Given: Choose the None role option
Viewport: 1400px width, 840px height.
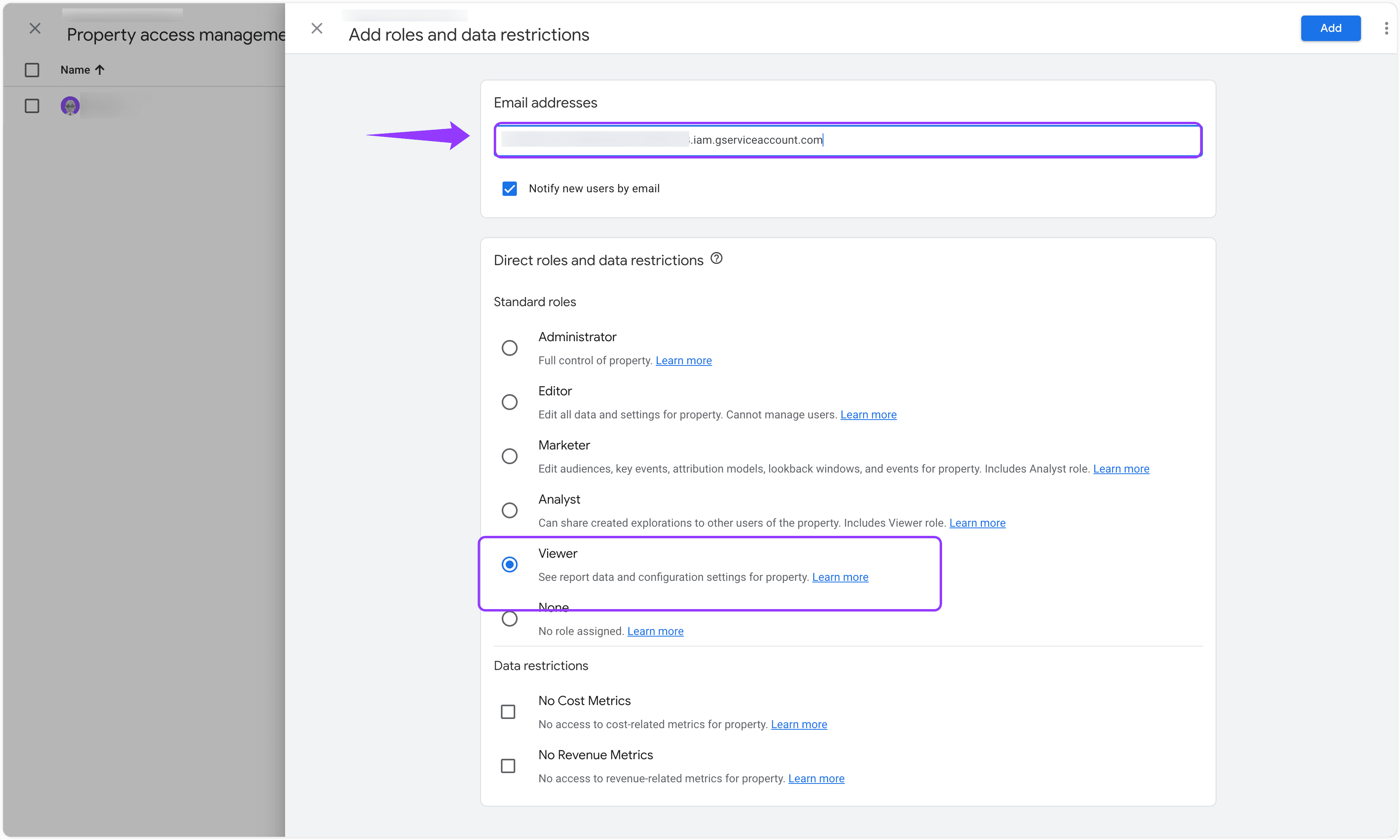Looking at the screenshot, I should (510, 619).
